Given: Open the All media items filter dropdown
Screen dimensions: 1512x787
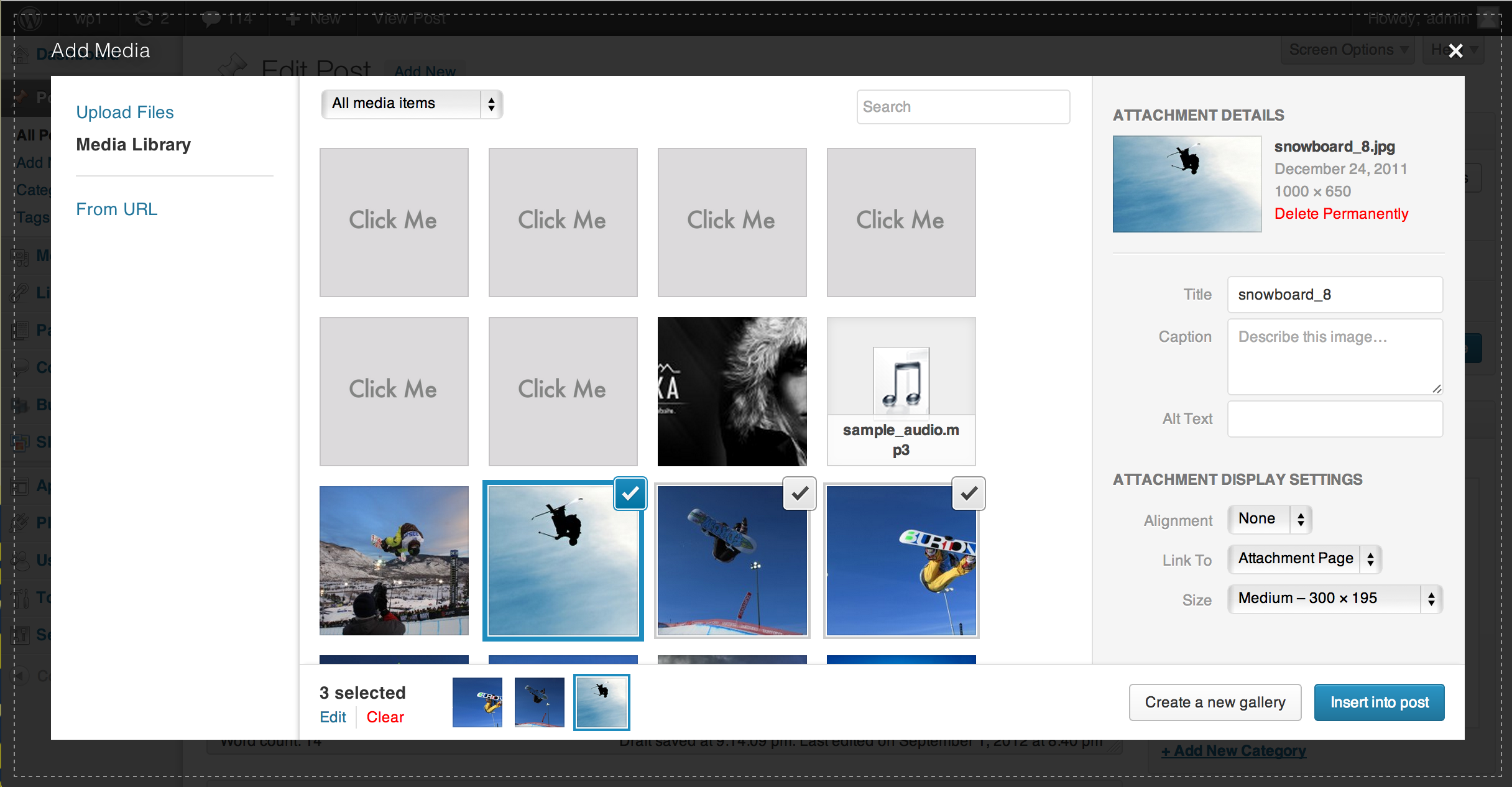Looking at the screenshot, I should pyautogui.click(x=412, y=104).
